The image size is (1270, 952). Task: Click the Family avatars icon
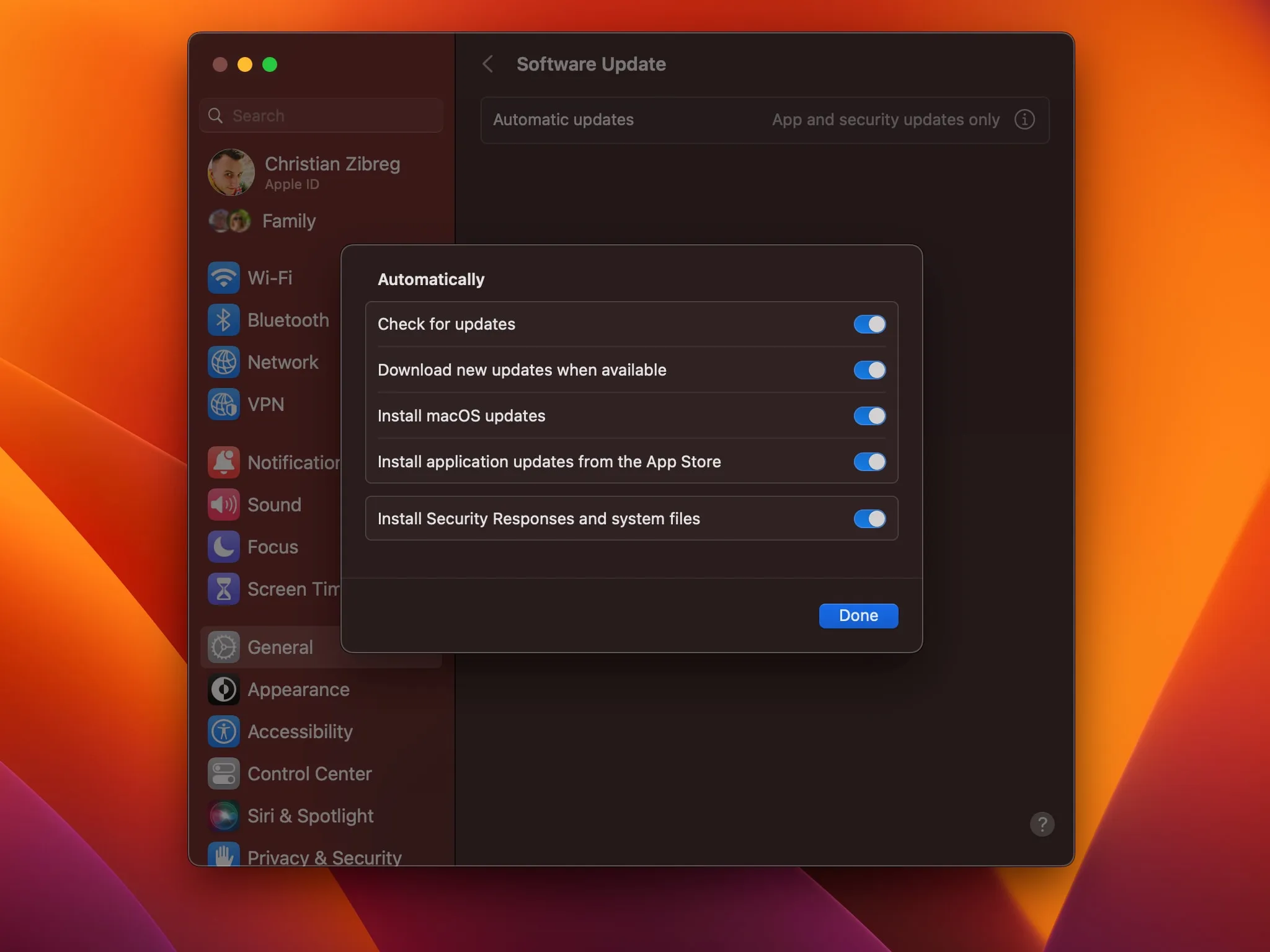(x=229, y=221)
